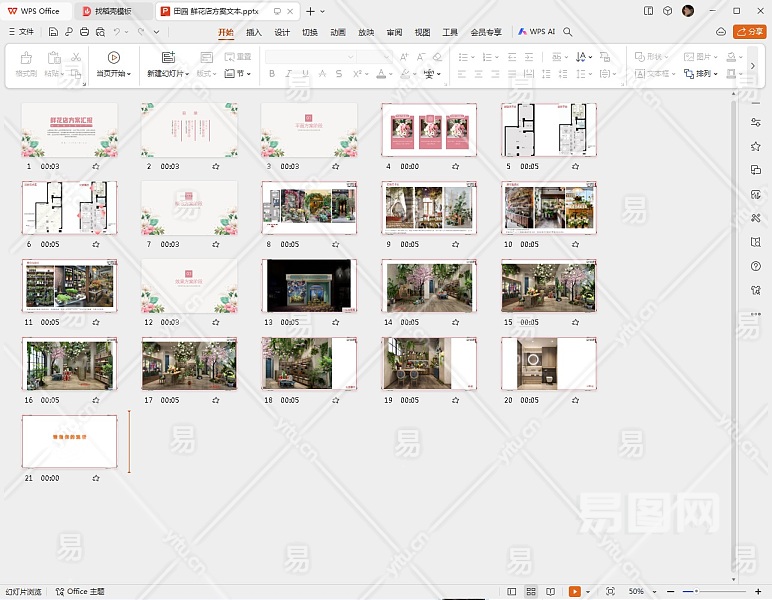Click the search icon beside WPS AI
This screenshot has width=772, height=600.
(568, 32)
